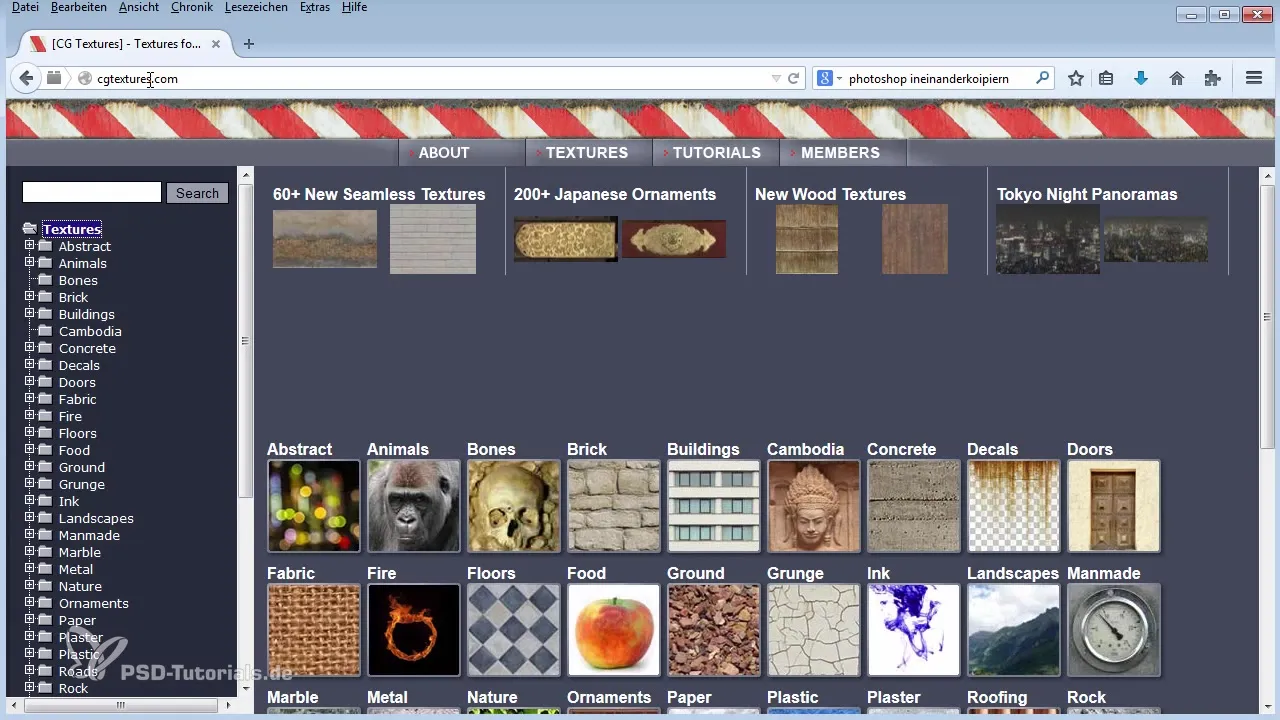The height and width of the screenshot is (720, 1280).
Task: Open the downloads arrow icon
Action: point(1141,78)
